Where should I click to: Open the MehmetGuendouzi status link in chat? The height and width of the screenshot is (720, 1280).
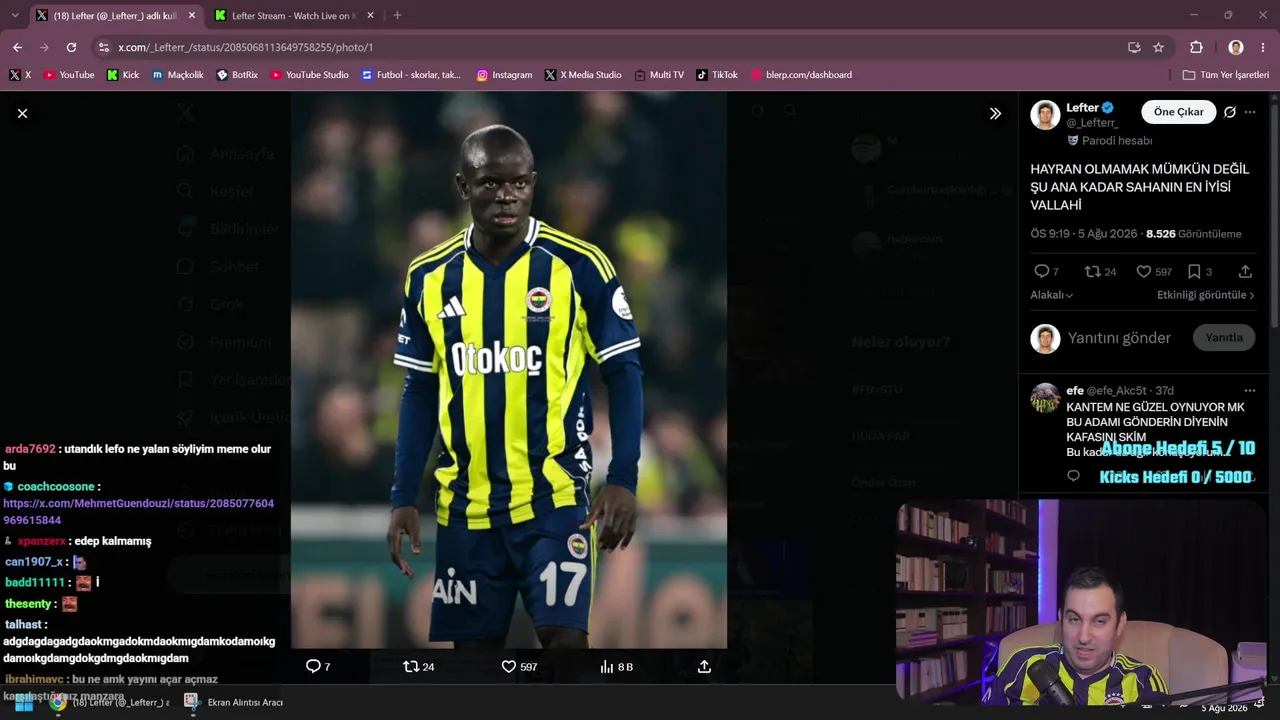pos(138,512)
